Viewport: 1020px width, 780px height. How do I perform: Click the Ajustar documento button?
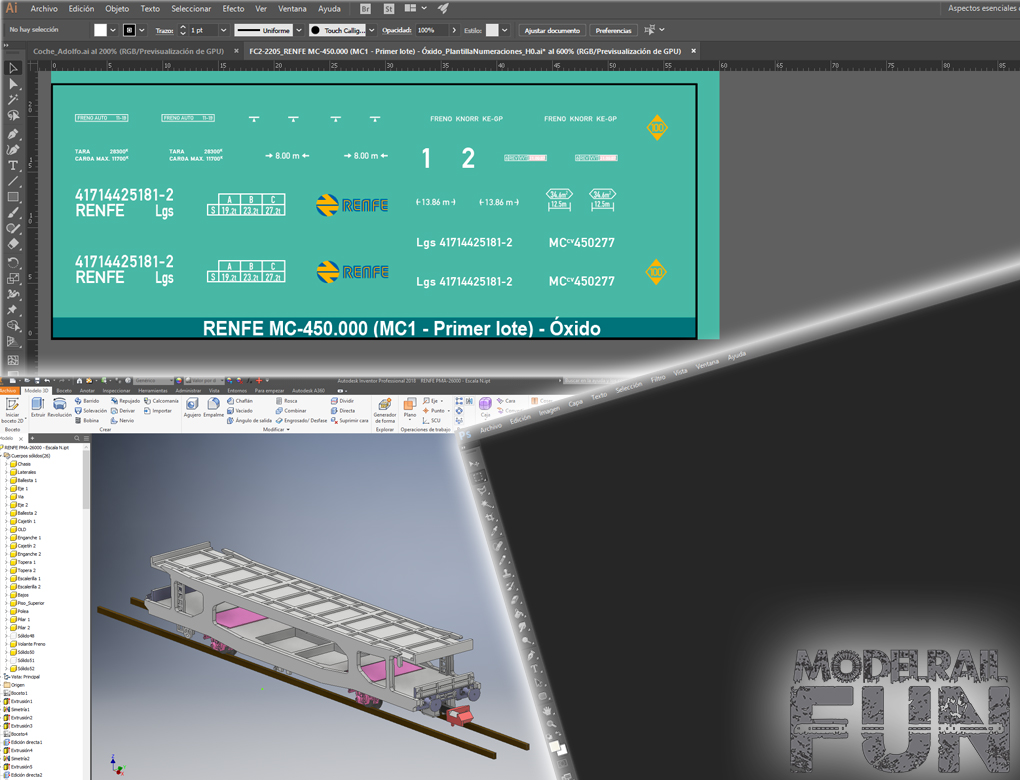tap(552, 30)
